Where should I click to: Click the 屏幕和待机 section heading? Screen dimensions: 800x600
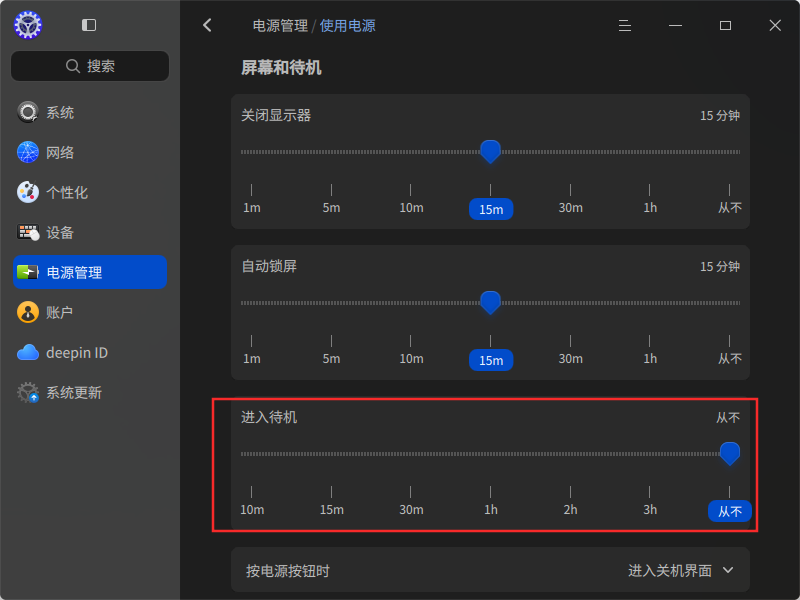point(281,67)
